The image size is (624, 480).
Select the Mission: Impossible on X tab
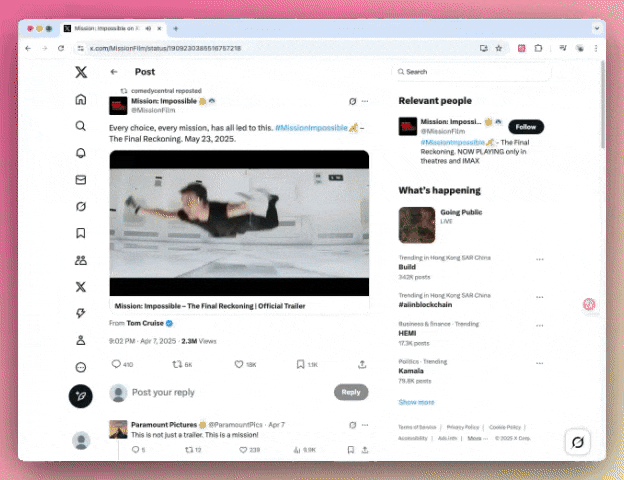coord(113,28)
